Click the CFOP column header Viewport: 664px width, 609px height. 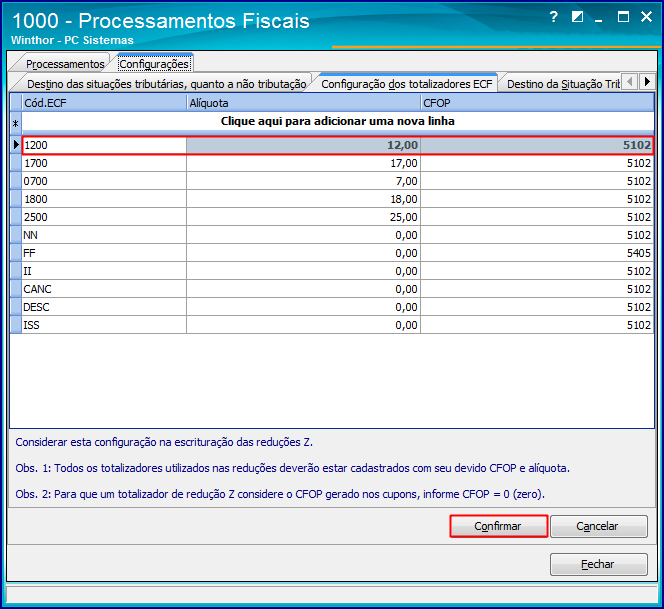pyautogui.click(x=537, y=103)
